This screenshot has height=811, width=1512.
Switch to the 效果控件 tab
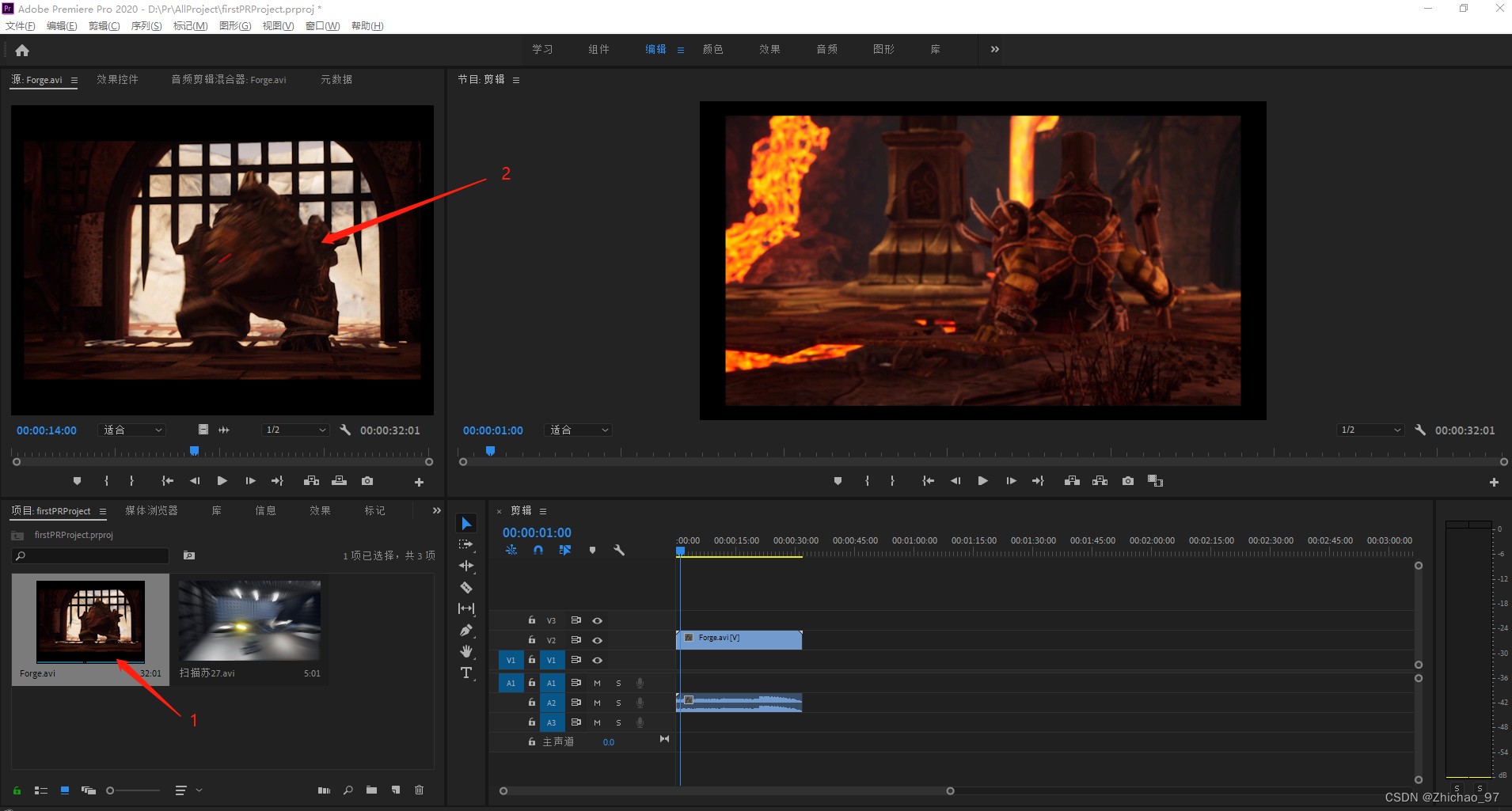click(x=117, y=79)
